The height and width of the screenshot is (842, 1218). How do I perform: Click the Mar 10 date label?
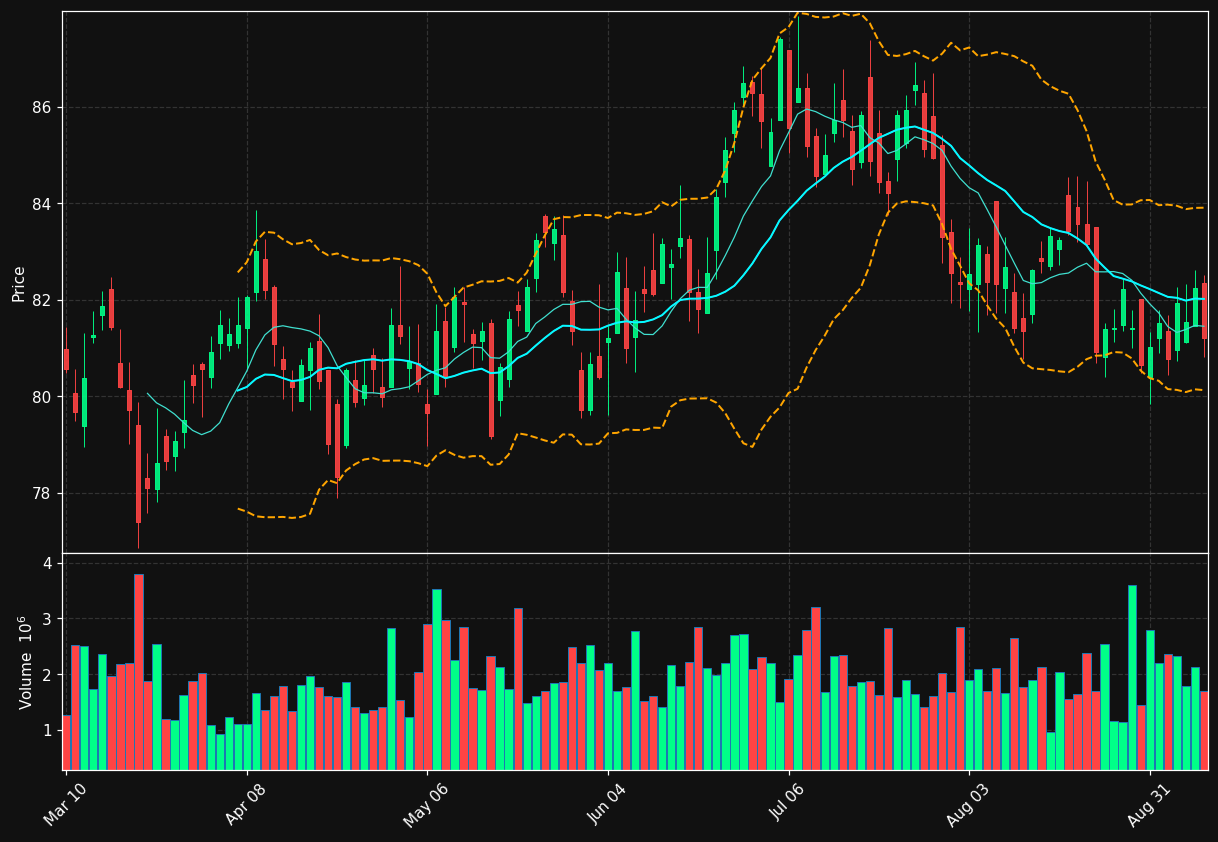[x=65, y=805]
